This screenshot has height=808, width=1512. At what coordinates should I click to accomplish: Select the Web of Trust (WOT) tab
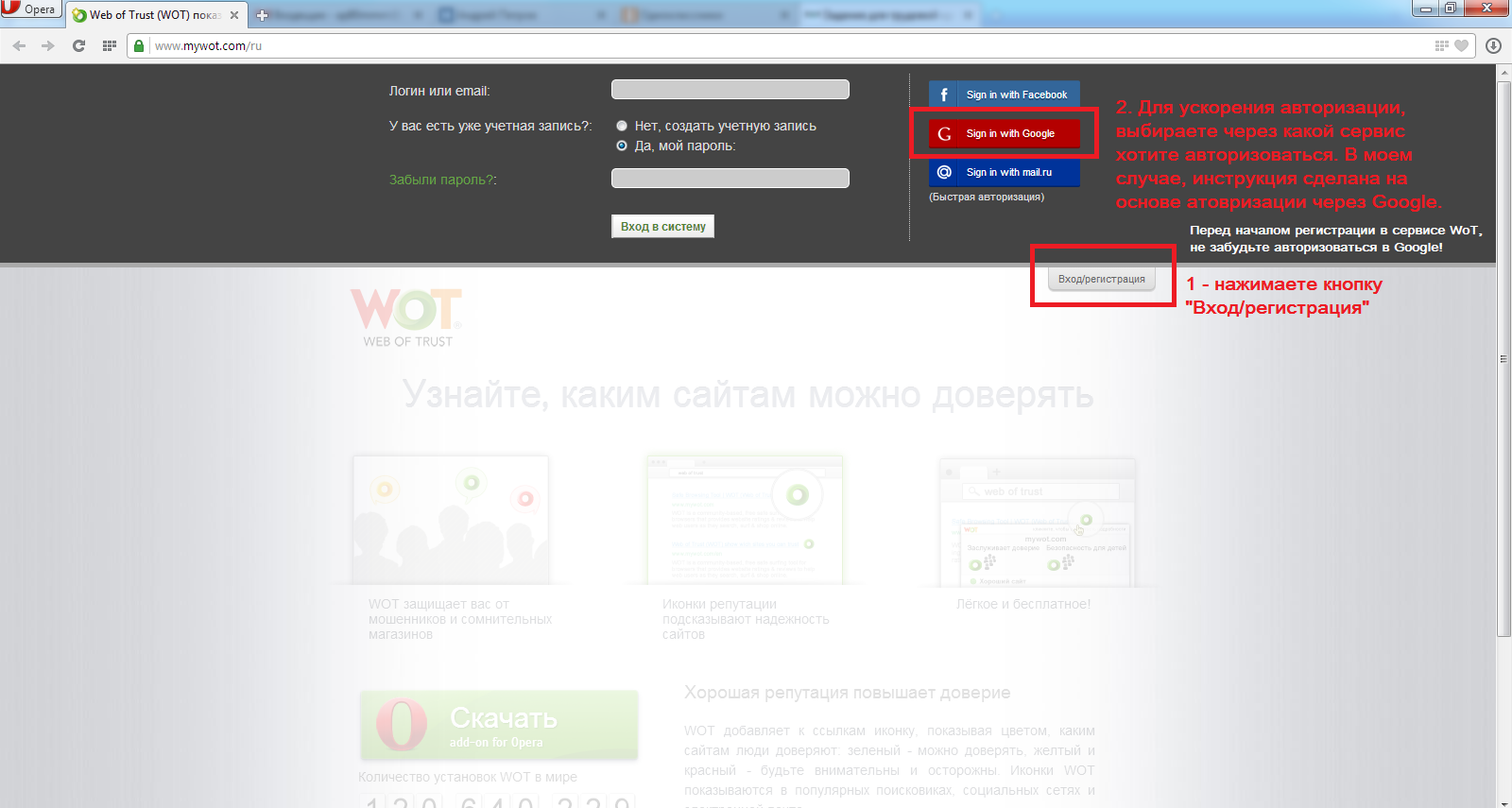[154, 15]
